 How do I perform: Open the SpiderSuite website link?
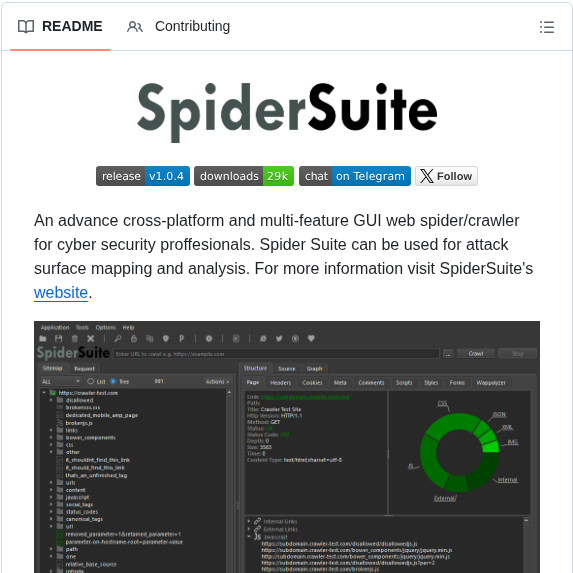click(61, 293)
